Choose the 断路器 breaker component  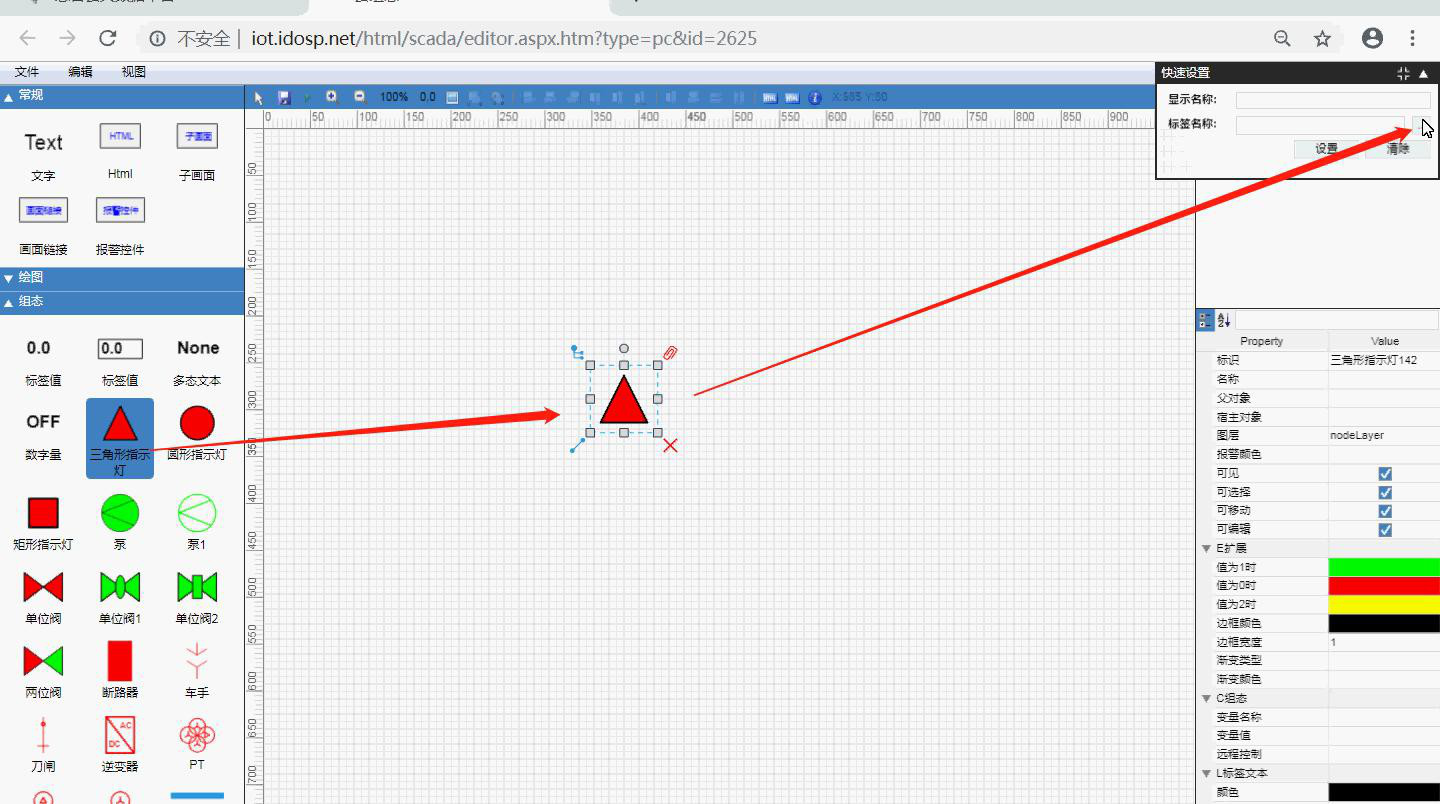[x=119, y=661]
